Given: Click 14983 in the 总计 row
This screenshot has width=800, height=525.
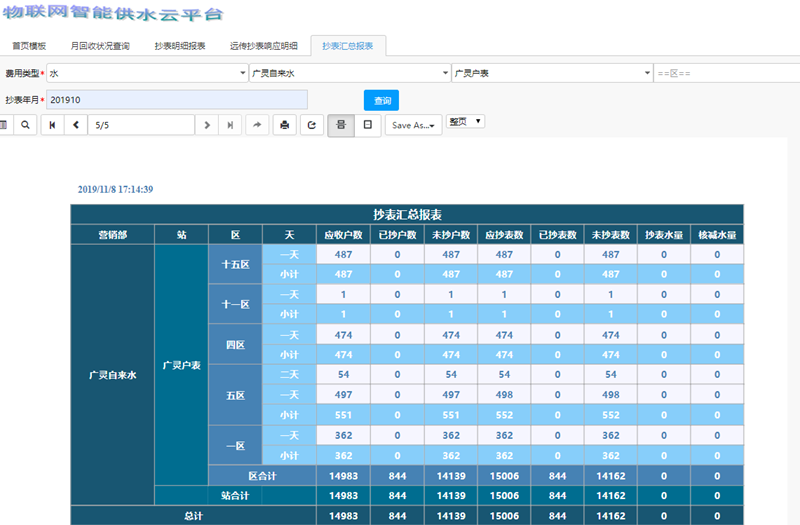Looking at the screenshot, I should pos(343,516).
